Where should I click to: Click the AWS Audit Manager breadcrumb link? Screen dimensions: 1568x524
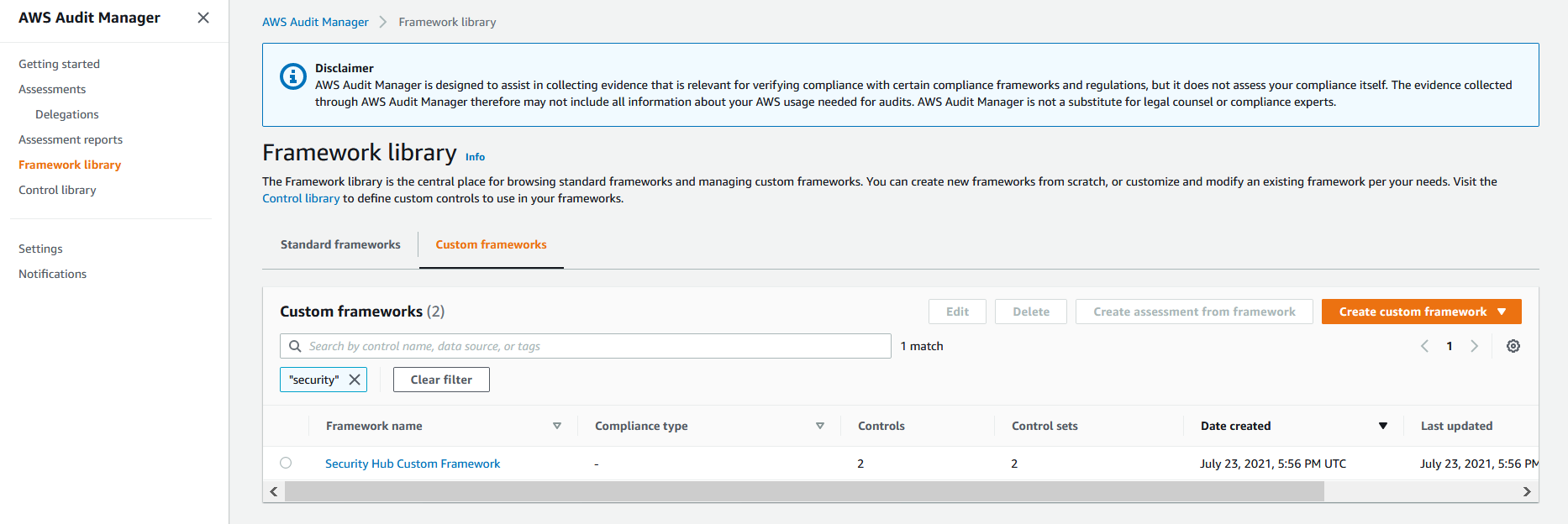point(315,22)
